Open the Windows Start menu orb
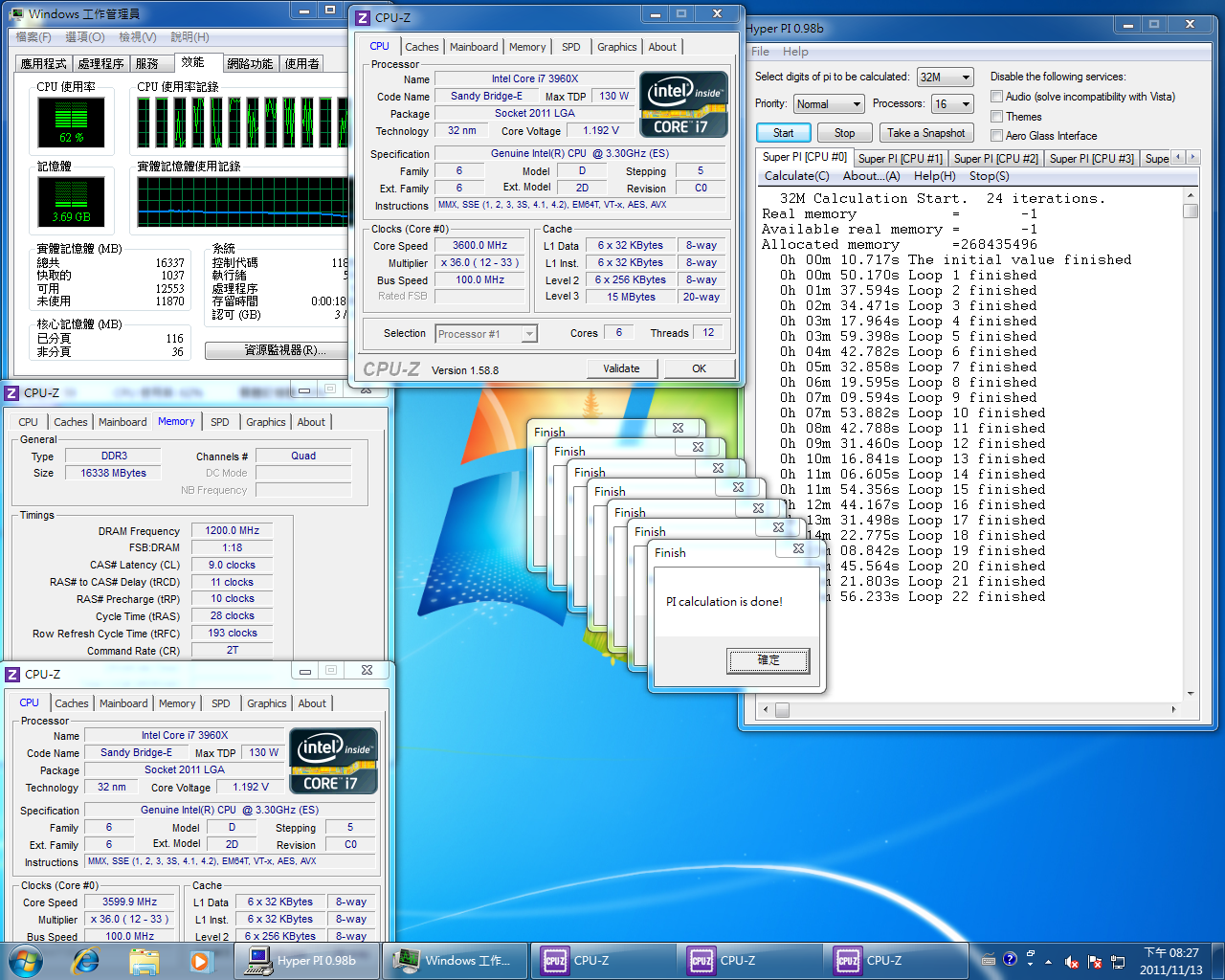This screenshot has width=1225, height=980. coord(26,960)
